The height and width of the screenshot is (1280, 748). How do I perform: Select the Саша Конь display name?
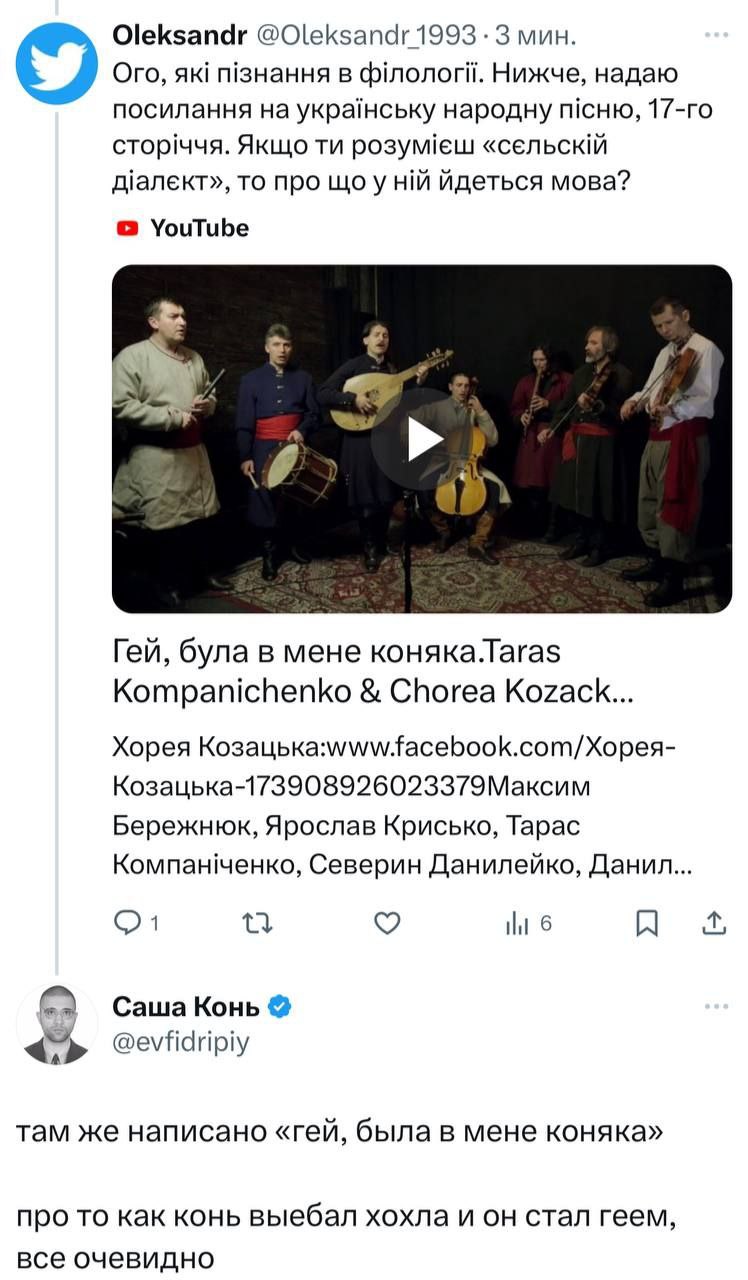[x=186, y=1006]
